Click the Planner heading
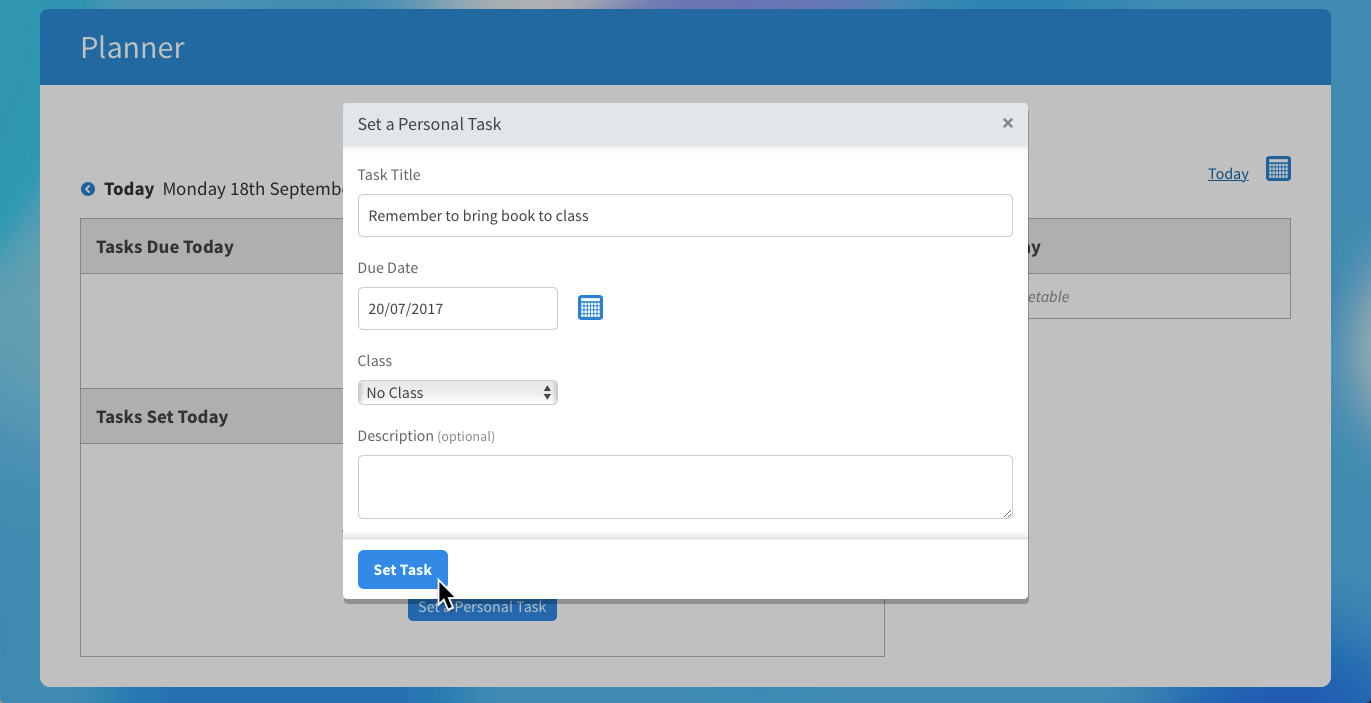This screenshot has width=1371, height=703. click(x=132, y=47)
